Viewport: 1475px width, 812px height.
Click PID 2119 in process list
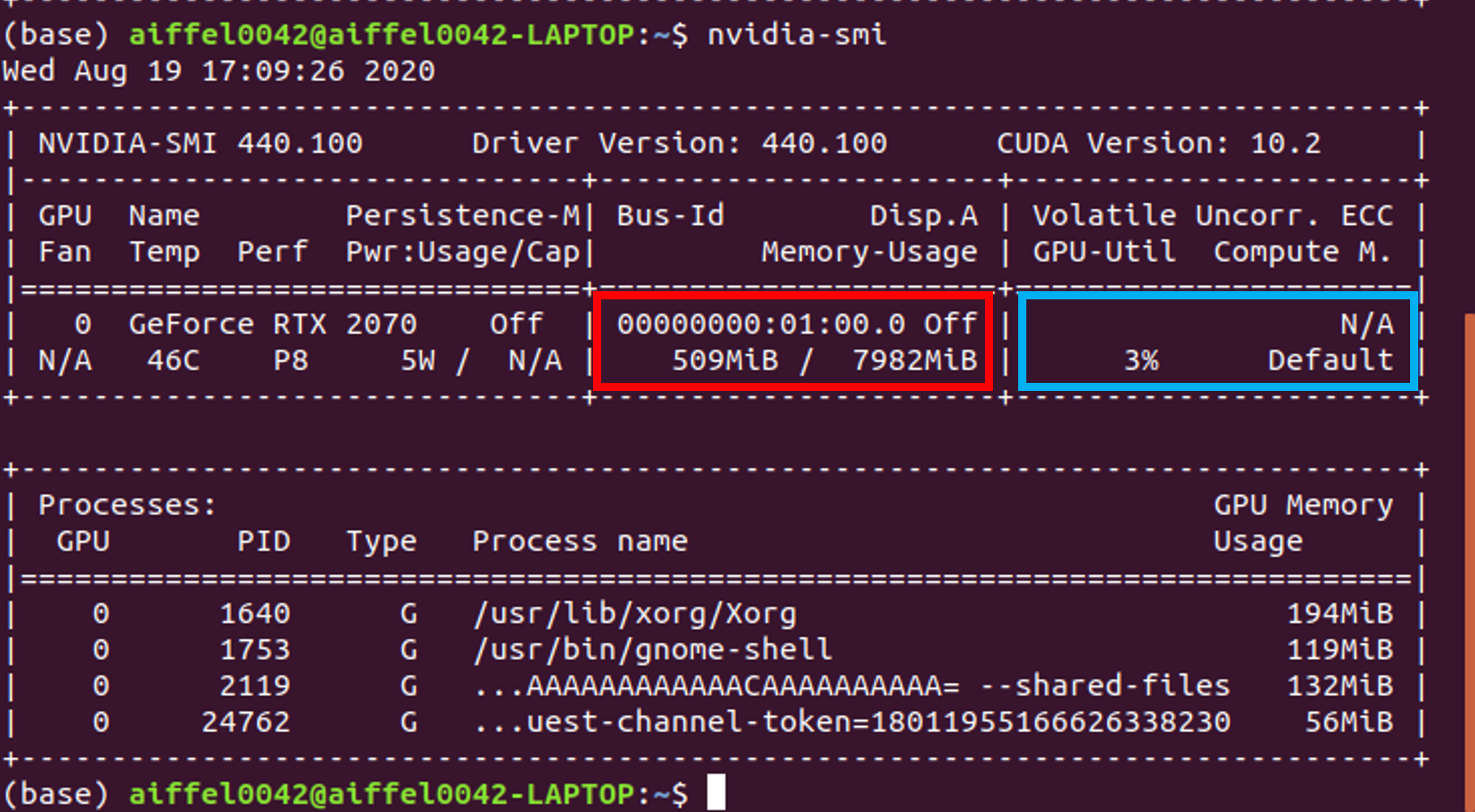(x=255, y=686)
